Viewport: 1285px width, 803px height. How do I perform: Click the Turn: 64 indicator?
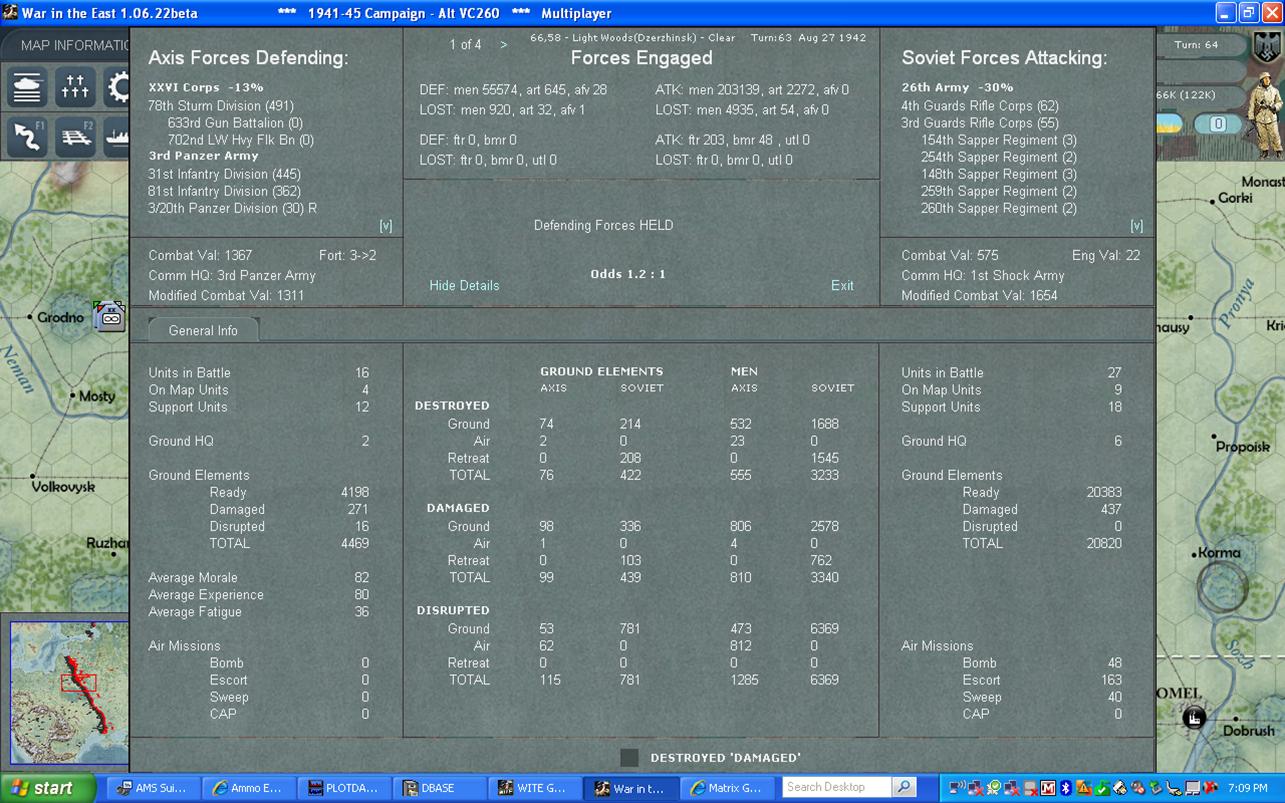(1196, 44)
